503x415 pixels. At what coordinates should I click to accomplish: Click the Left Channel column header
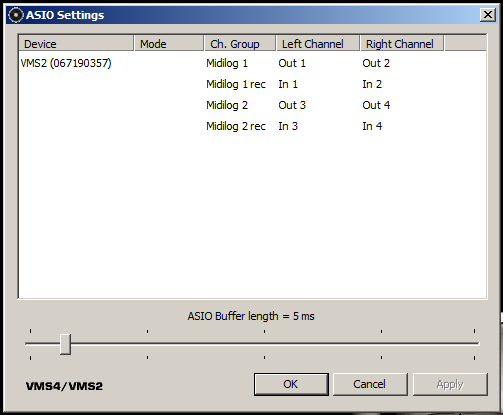click(x=318, y=44)
